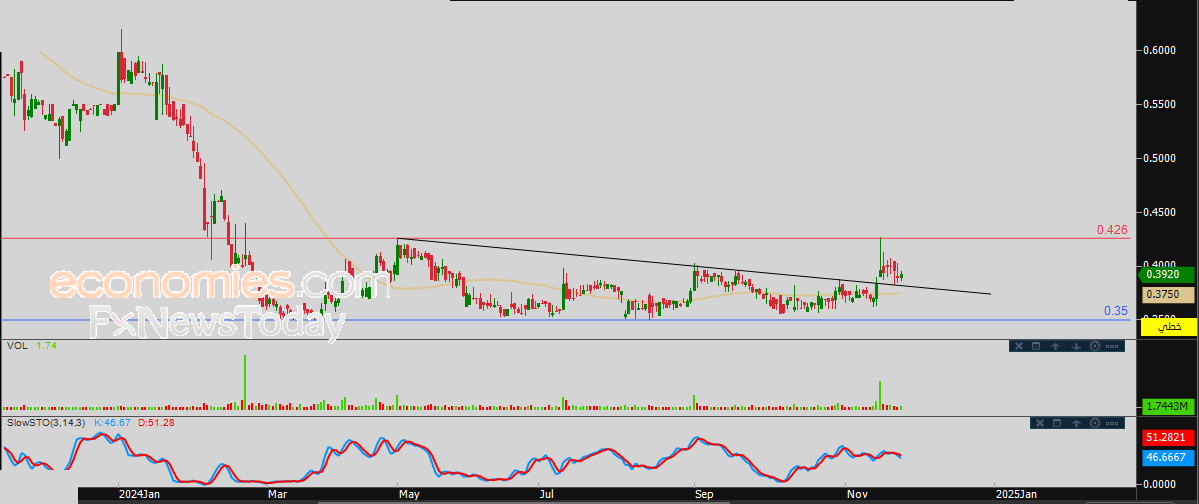The height and width of the screenshot is (504, 1199).
Task: Select the 0.426 resistance level label
Action: click(x=1112, y=229)
